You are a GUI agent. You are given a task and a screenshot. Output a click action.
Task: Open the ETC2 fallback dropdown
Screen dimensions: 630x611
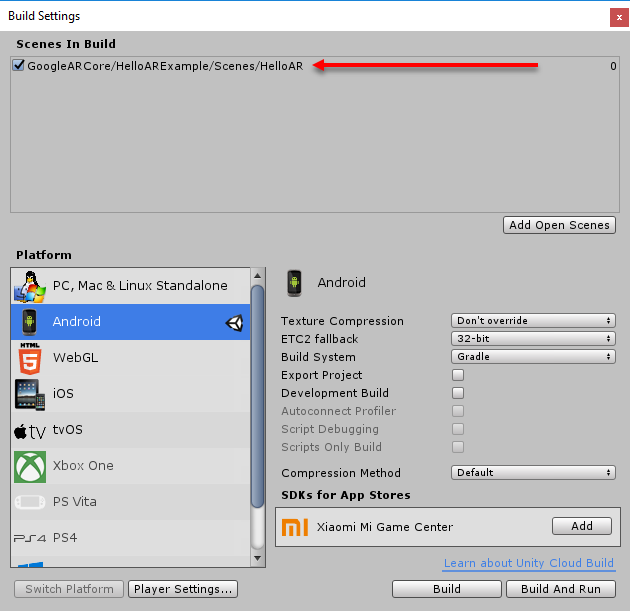(x=533, y=339)
